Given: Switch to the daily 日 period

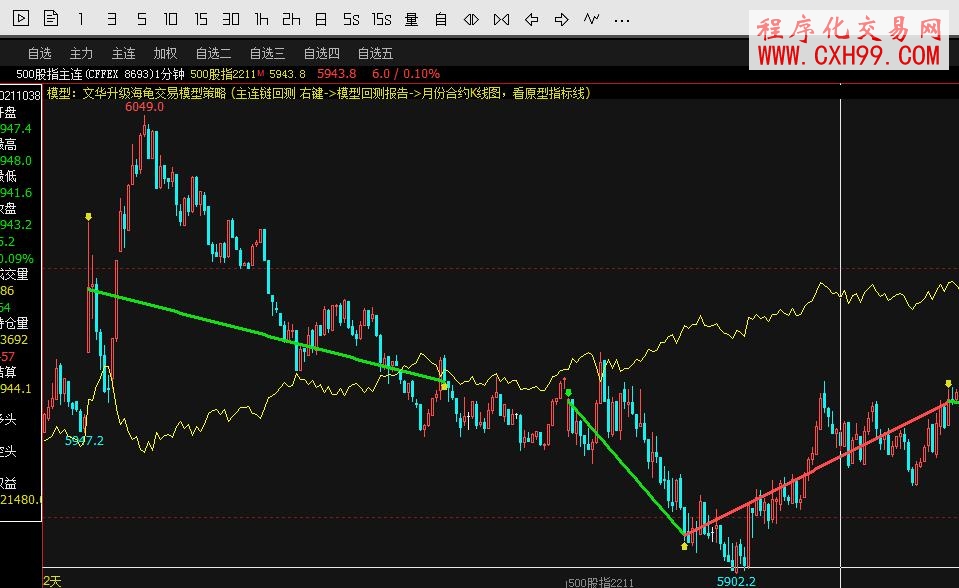Looking at the screenshot, I should pos(320,19).
